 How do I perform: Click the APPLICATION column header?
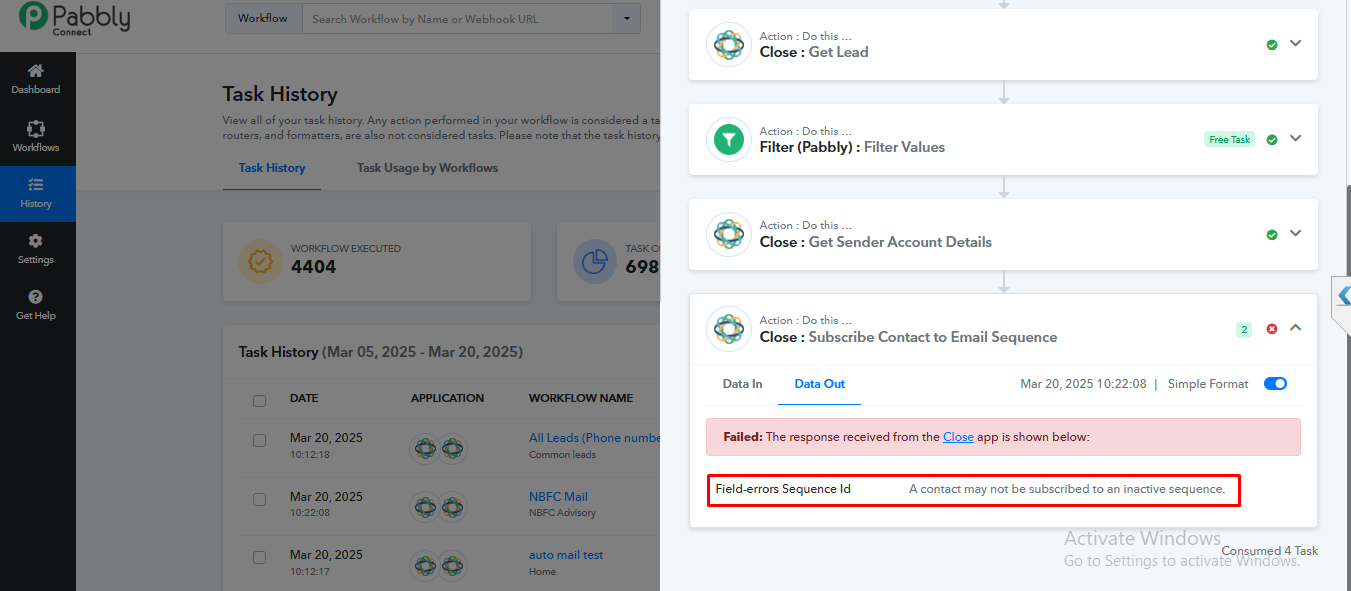[447, 398]
